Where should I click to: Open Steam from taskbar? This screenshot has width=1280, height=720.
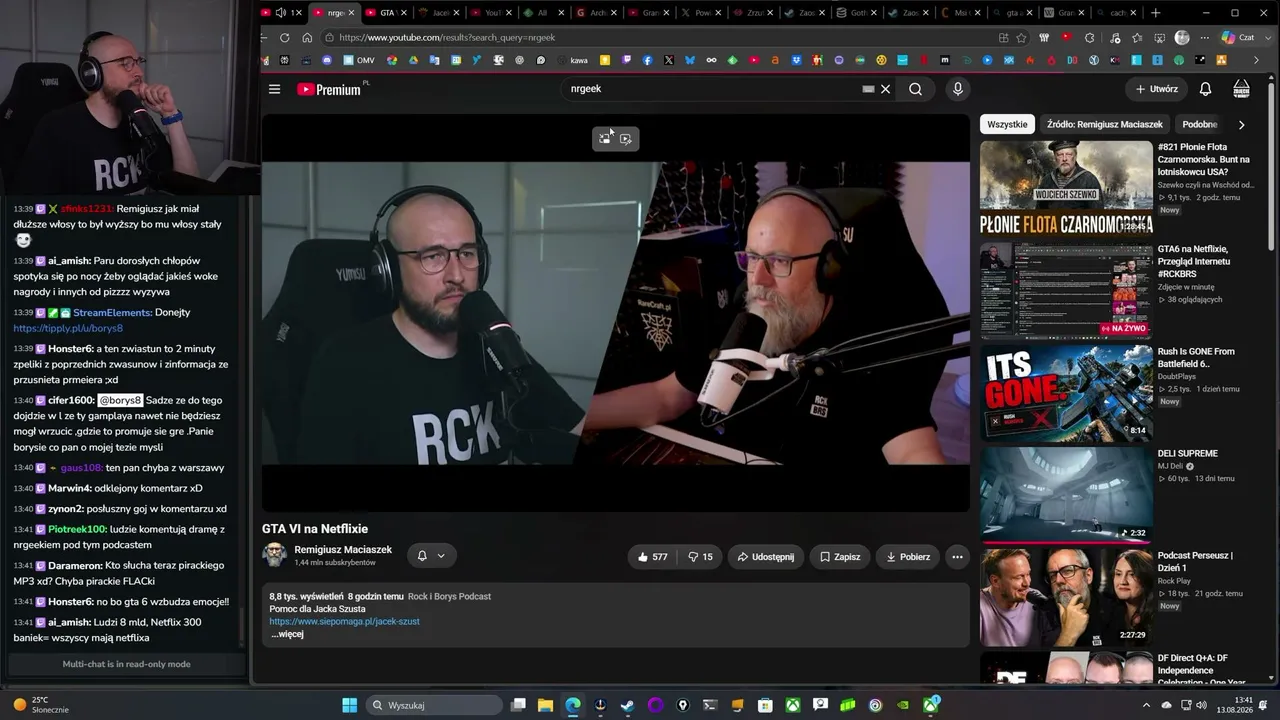[x=627, y=705]
